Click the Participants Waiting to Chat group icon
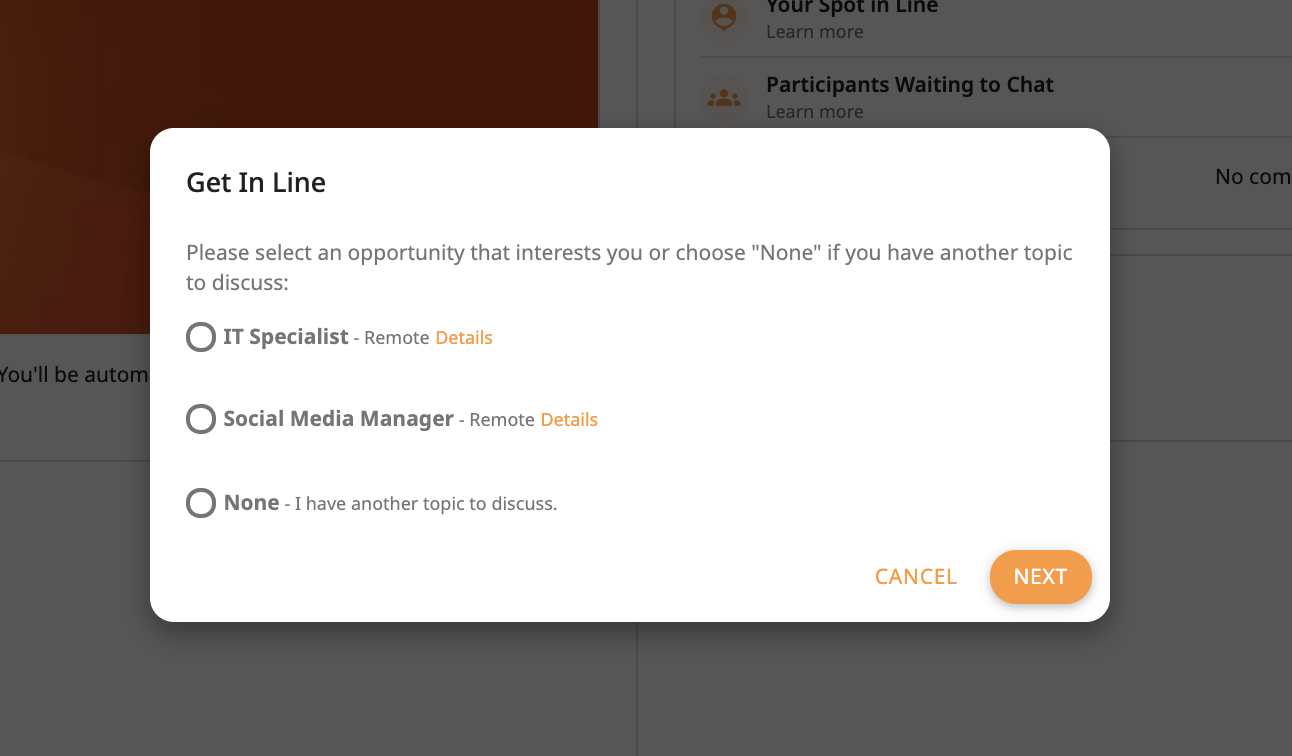 click(x=723, y=98)
